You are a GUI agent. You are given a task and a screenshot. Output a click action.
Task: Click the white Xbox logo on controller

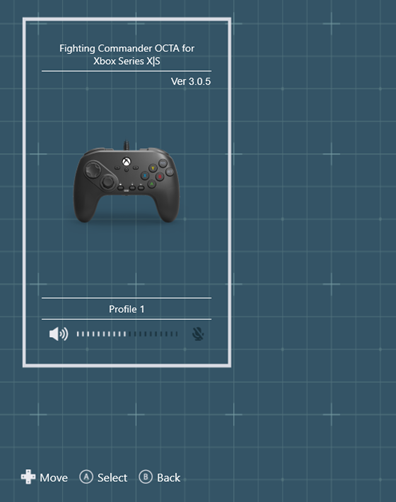pos(126,162)
